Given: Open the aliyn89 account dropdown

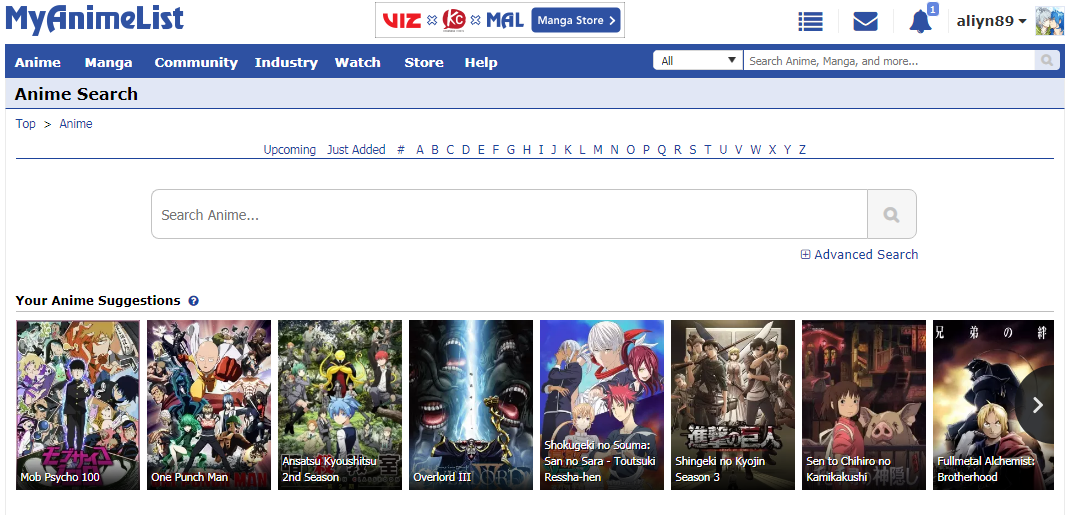Looking at the screenshot, I should (x=991, y=21).
